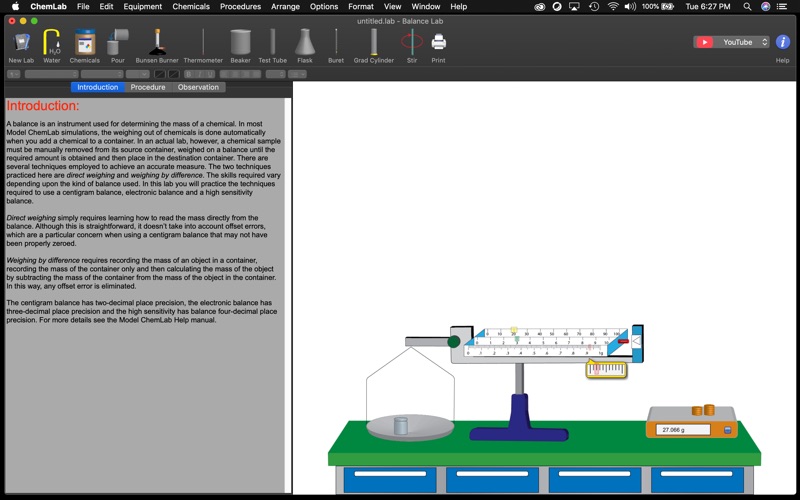Open the line spacing dropdown

pos(276,74)
